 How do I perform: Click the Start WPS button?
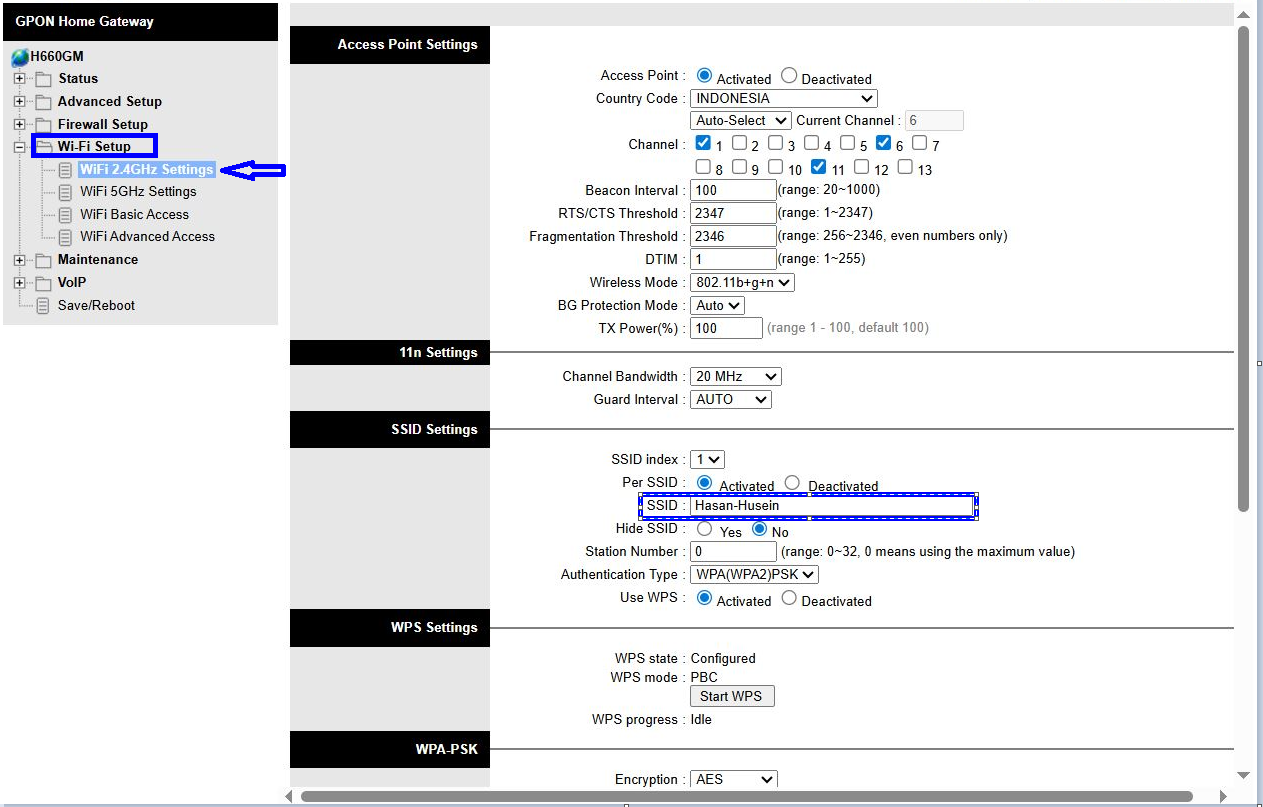pyautogui.click(x=732, y=696)
